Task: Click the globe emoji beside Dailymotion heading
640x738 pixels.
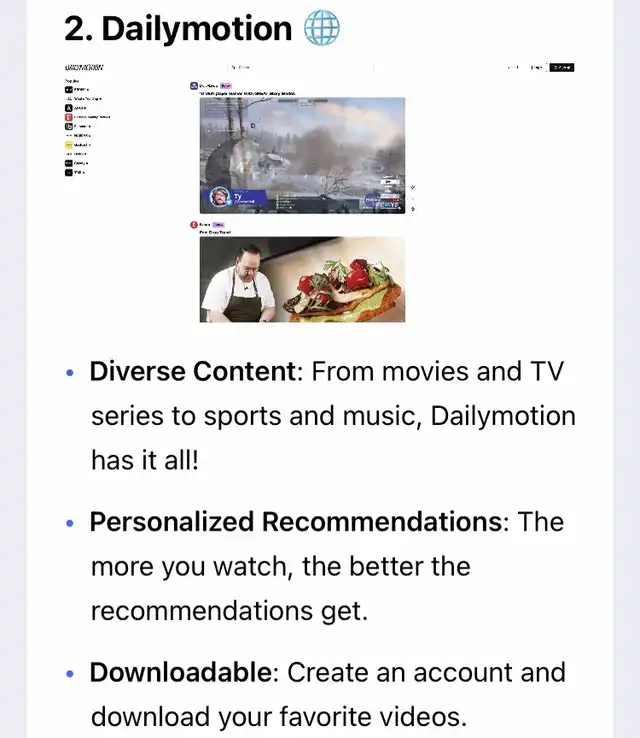Action: 321,28
